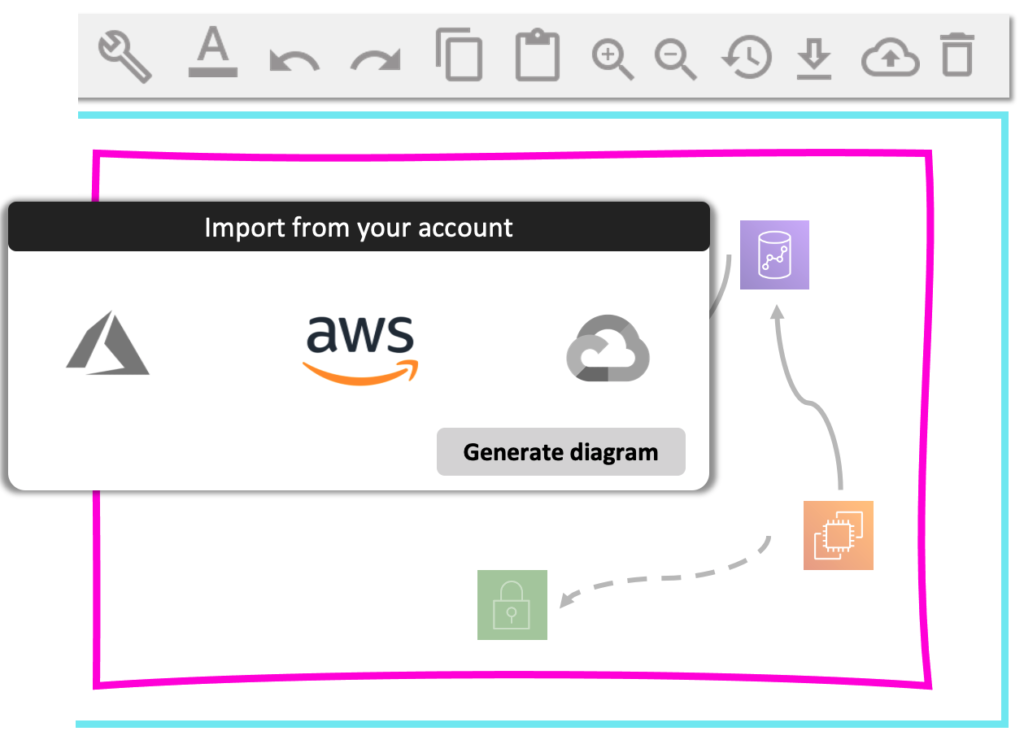Screen dimensions: 1024x740
Task: Open the wrench settings tool
Action: [x=125, y=56]
